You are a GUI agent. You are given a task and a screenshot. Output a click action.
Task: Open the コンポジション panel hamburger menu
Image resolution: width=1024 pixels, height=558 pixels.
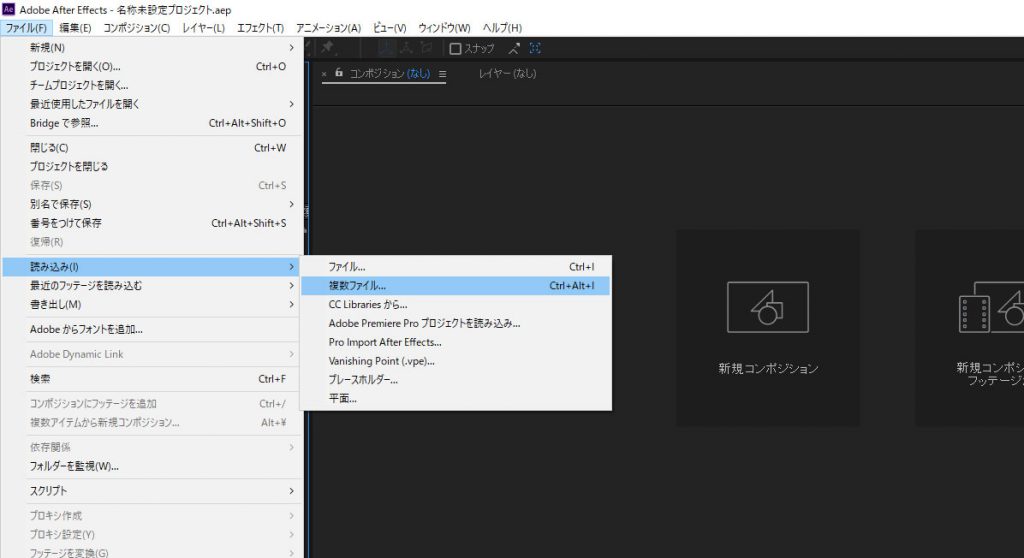pos(442,74)
